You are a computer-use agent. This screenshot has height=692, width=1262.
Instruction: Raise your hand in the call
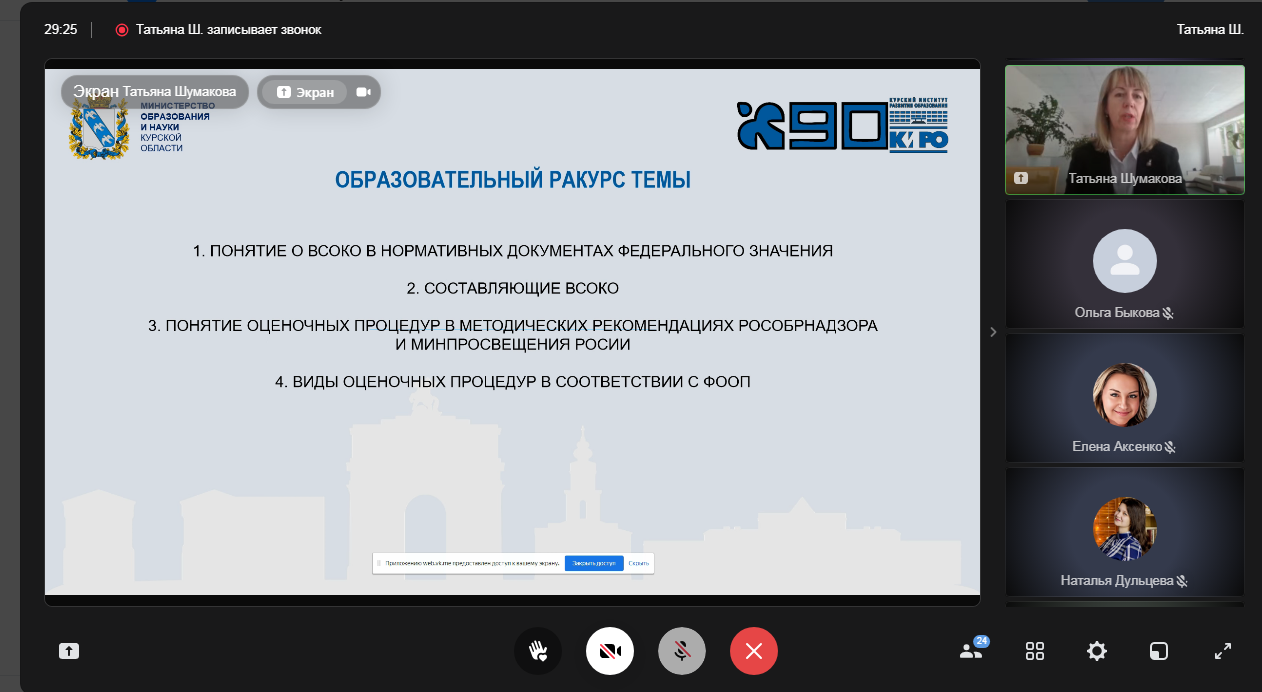tap(538, 651)
